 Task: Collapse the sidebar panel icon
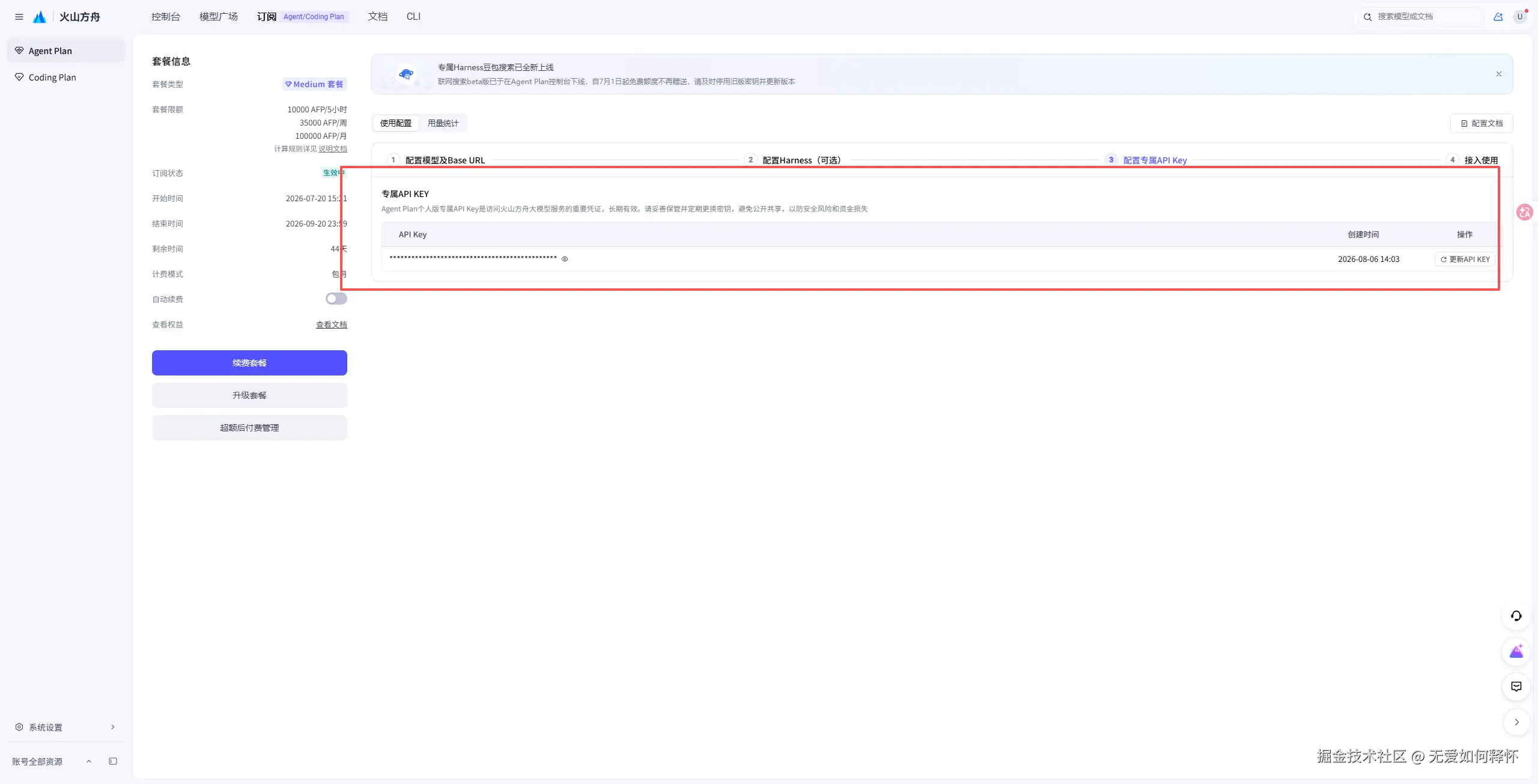[x=113, y=761]
